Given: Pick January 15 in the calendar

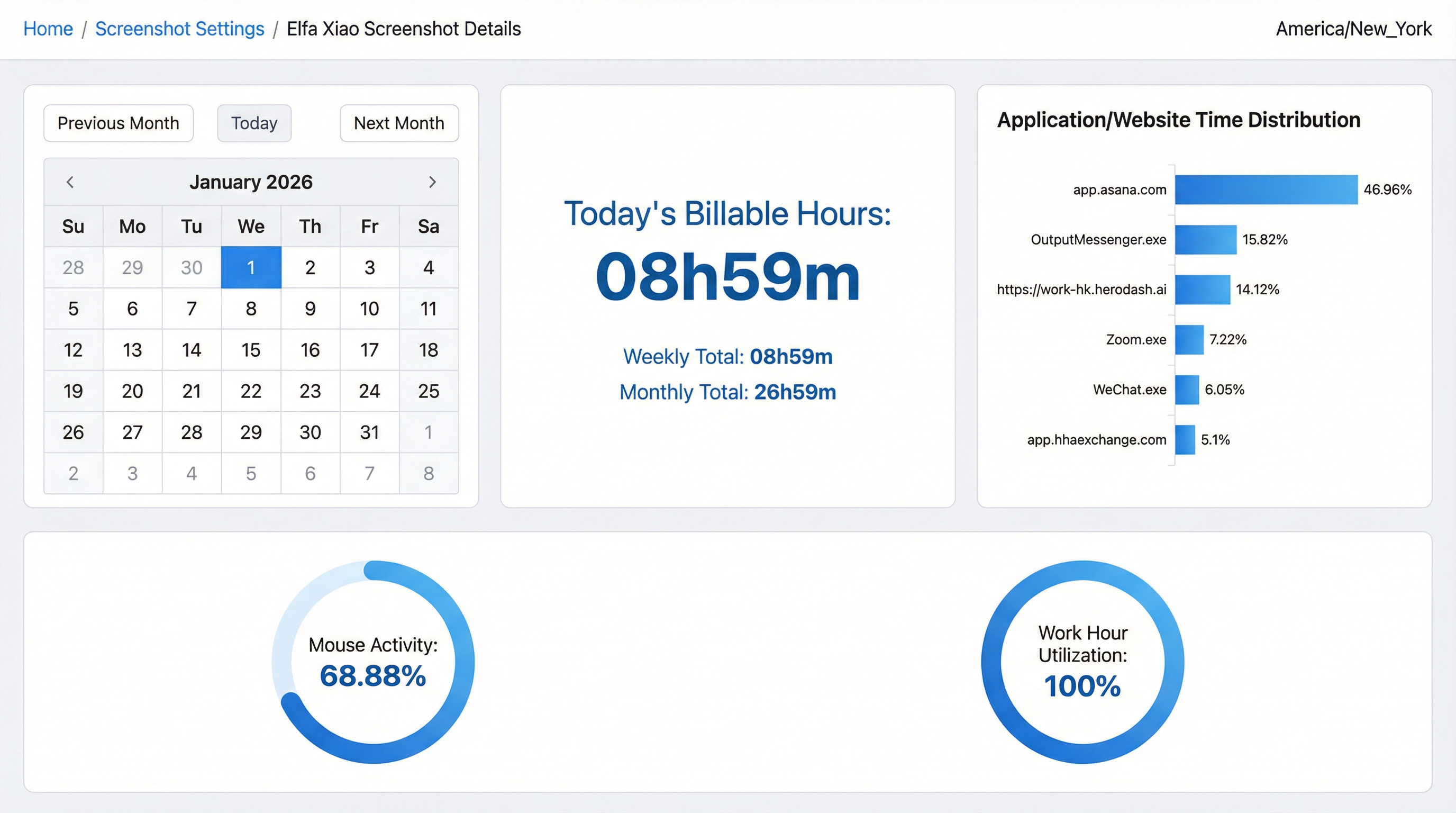Looking at the screenshot, I should 251,350.
